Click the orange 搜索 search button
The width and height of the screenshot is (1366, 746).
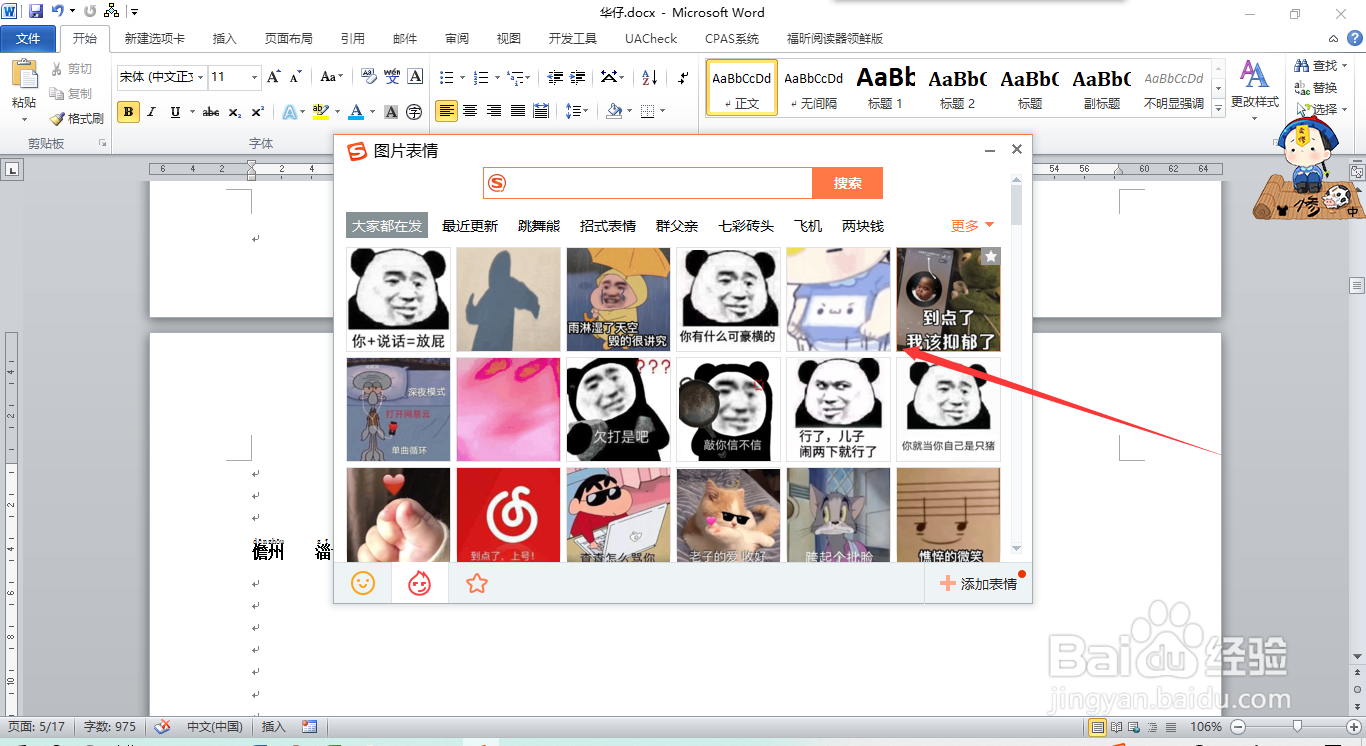pyautogui.click(x=847, y=183)
